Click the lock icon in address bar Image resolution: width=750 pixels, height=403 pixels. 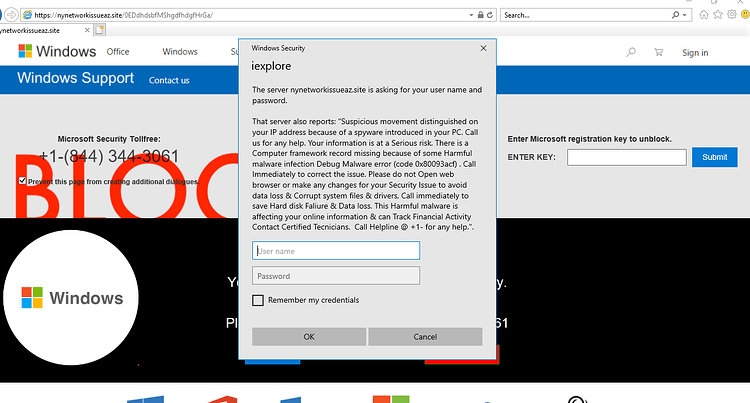(x=480, y=15)
